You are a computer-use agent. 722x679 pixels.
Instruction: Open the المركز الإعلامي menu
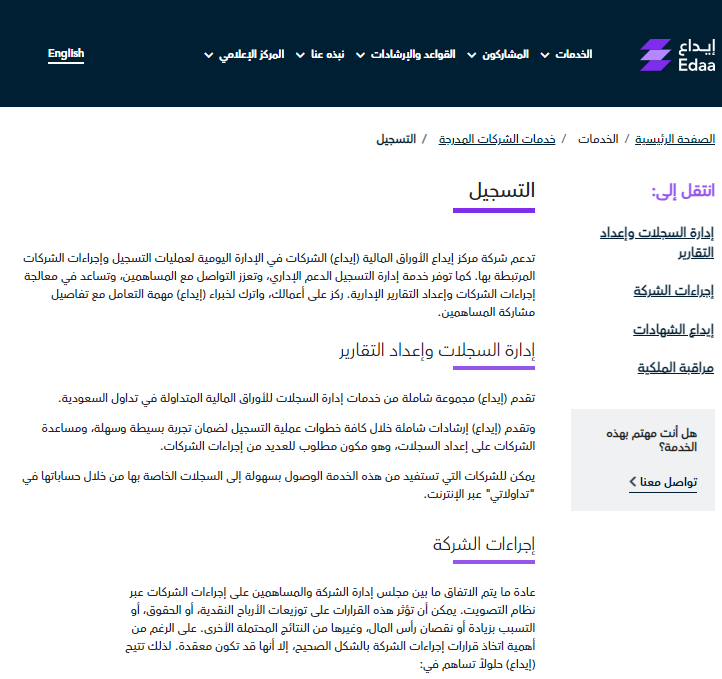pyautogui.click(x=254, y=54)
